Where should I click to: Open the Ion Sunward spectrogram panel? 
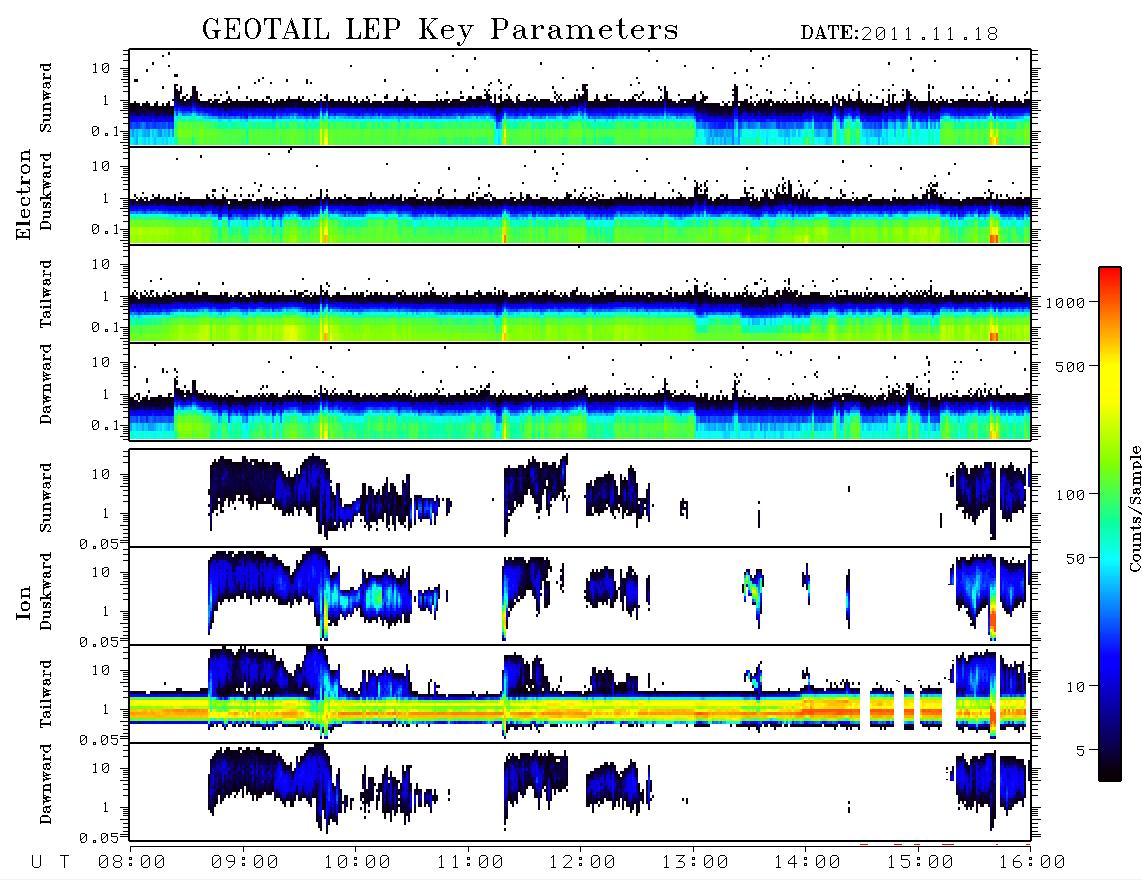pos(580,498)
